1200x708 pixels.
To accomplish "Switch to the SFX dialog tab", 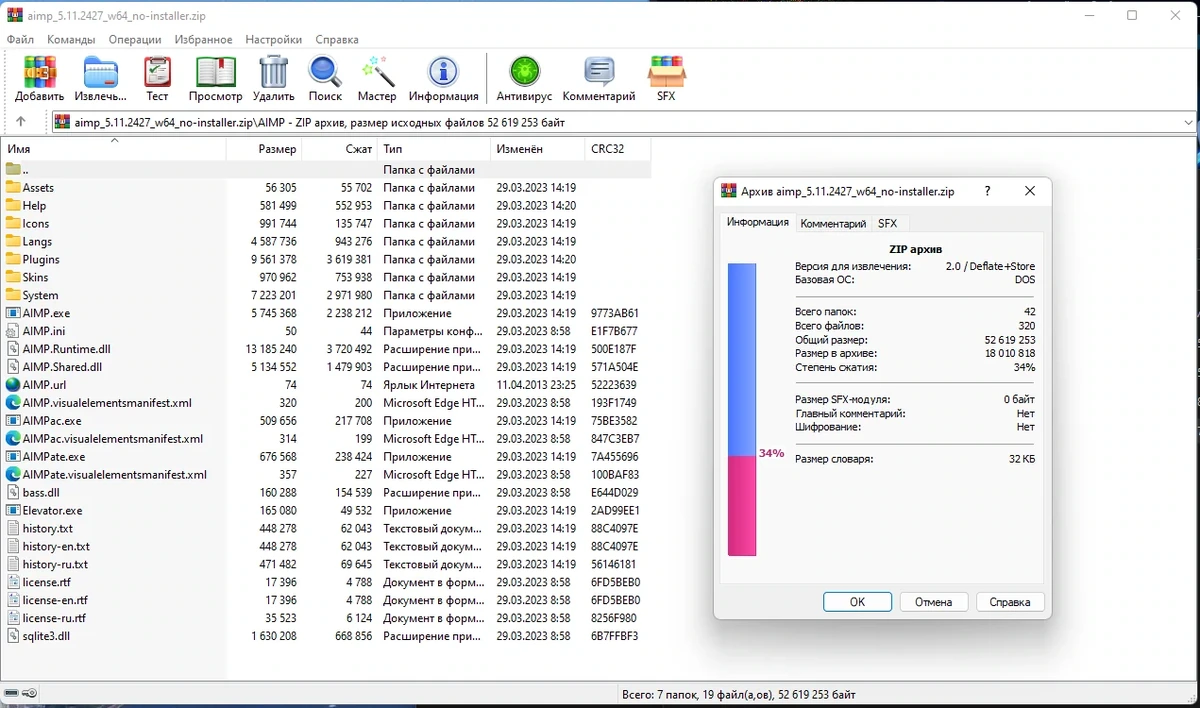I will [x=888, y=223].
